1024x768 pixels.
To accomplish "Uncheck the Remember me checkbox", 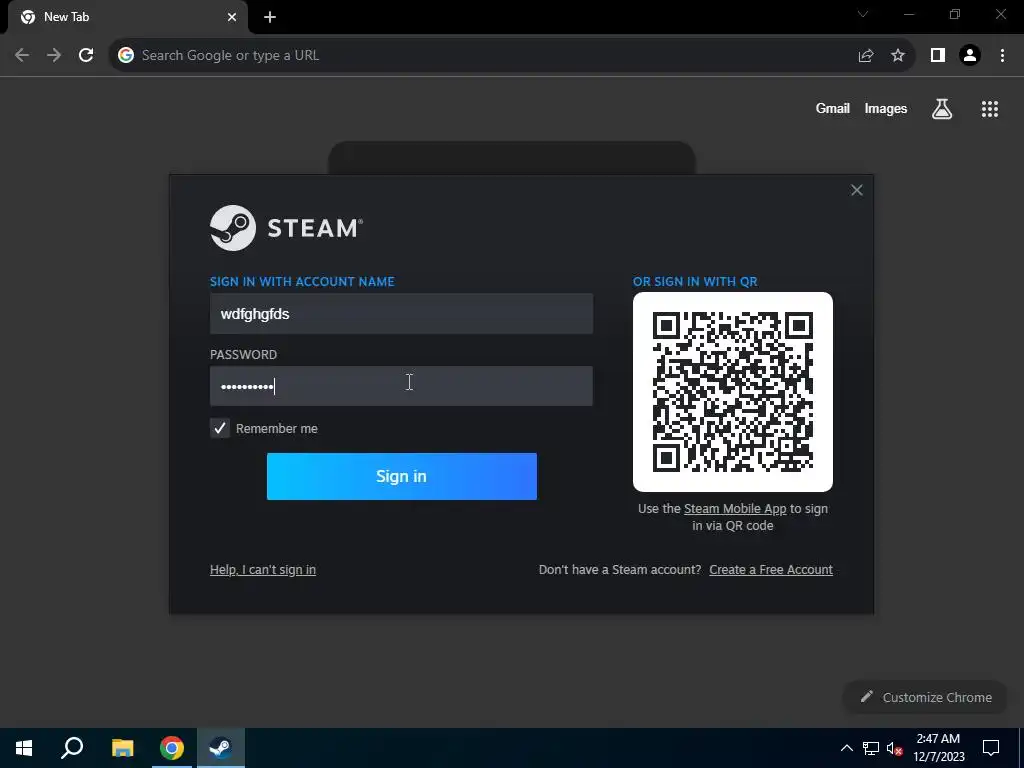I will [x=220, y=428].
